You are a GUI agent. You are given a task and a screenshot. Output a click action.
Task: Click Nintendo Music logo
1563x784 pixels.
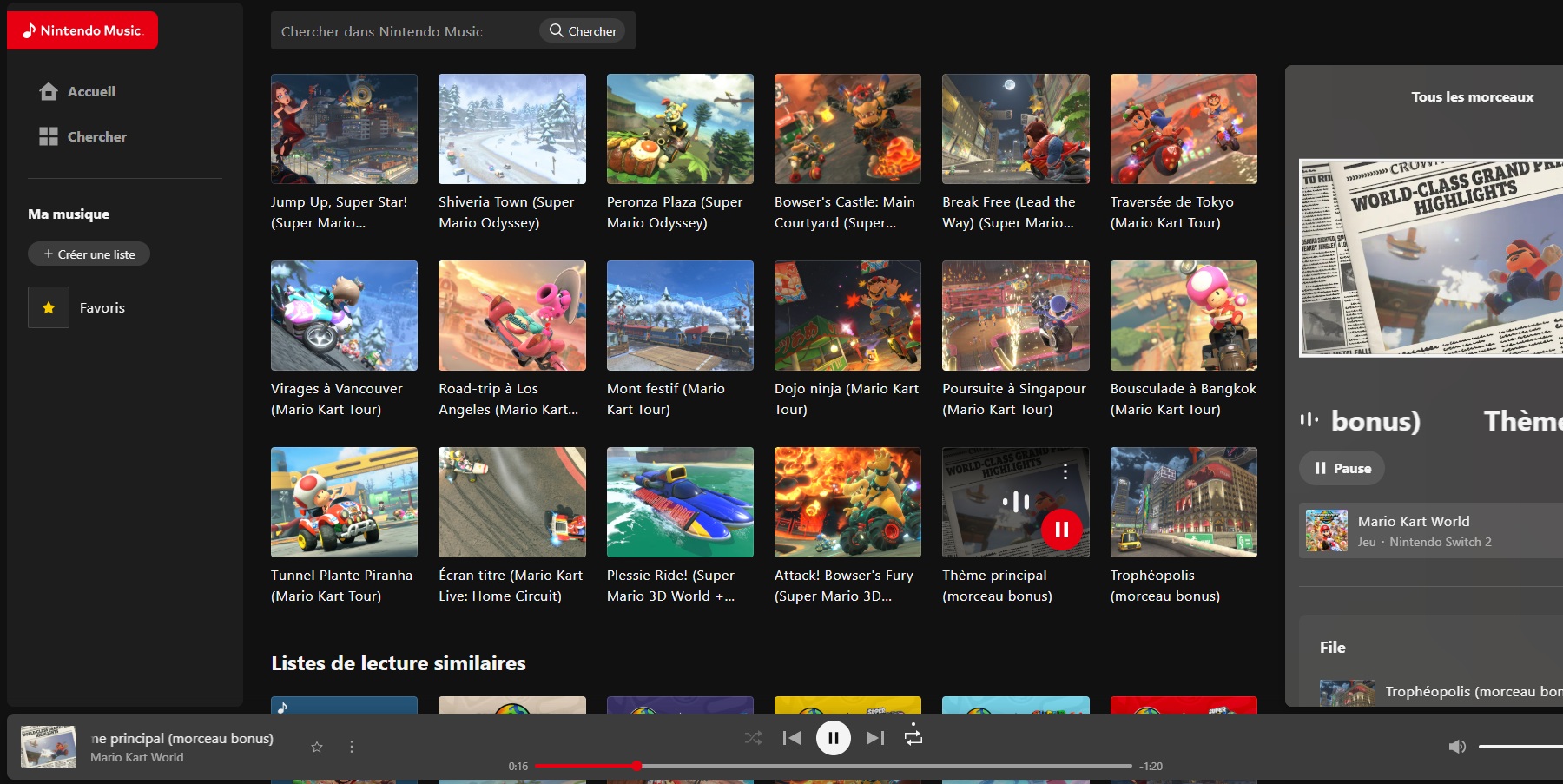pyautogui.click(x=82, y=30)
